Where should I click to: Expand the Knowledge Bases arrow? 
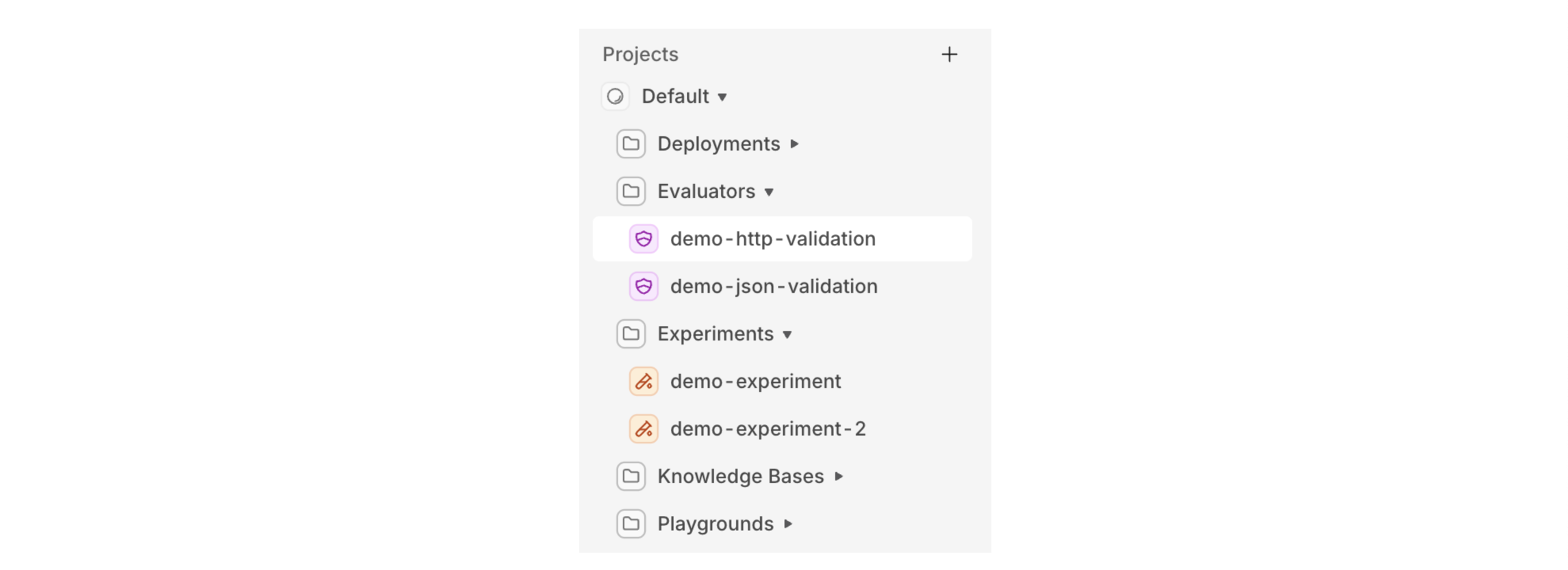(x=839, y=476)
